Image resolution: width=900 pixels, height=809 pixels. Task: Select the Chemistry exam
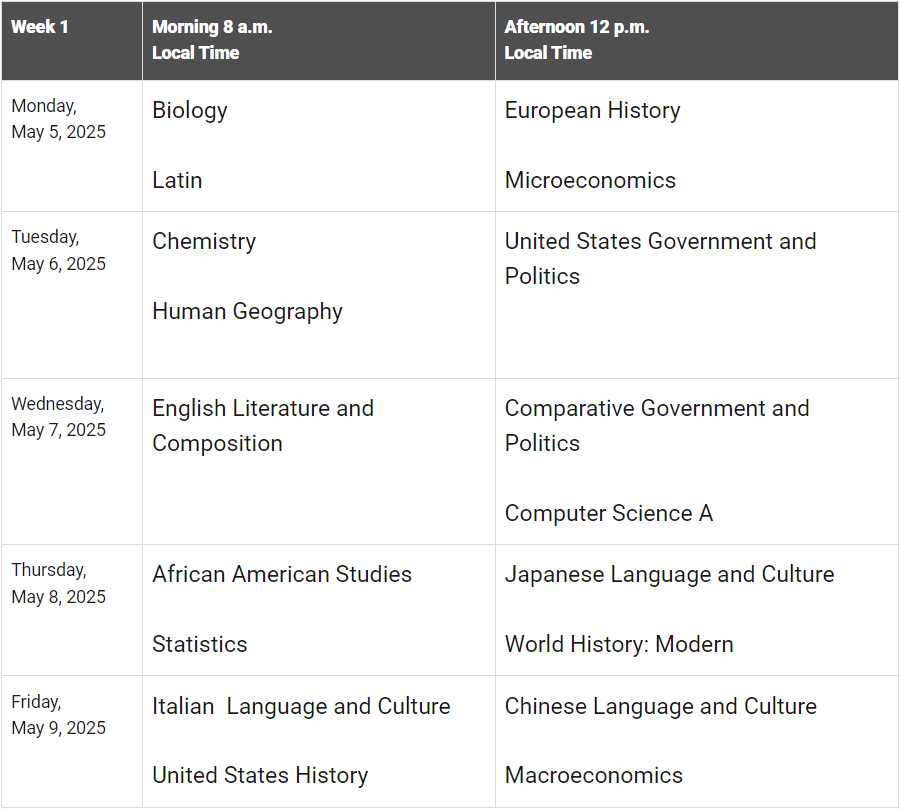pyautogui.click(x=204, y=241)
